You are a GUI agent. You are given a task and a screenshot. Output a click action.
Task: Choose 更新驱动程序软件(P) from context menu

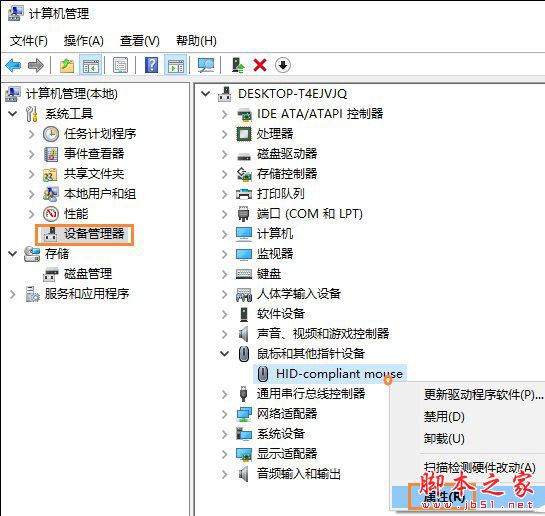pyautogui.click(x=483, y=395)
